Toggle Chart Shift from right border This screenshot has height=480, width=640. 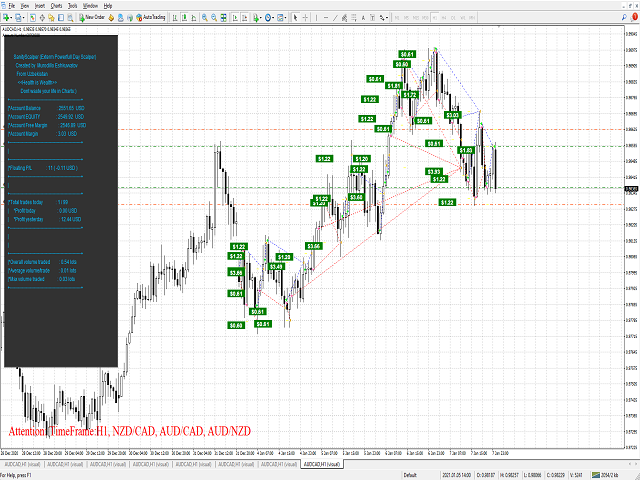(x=244, y=18)
